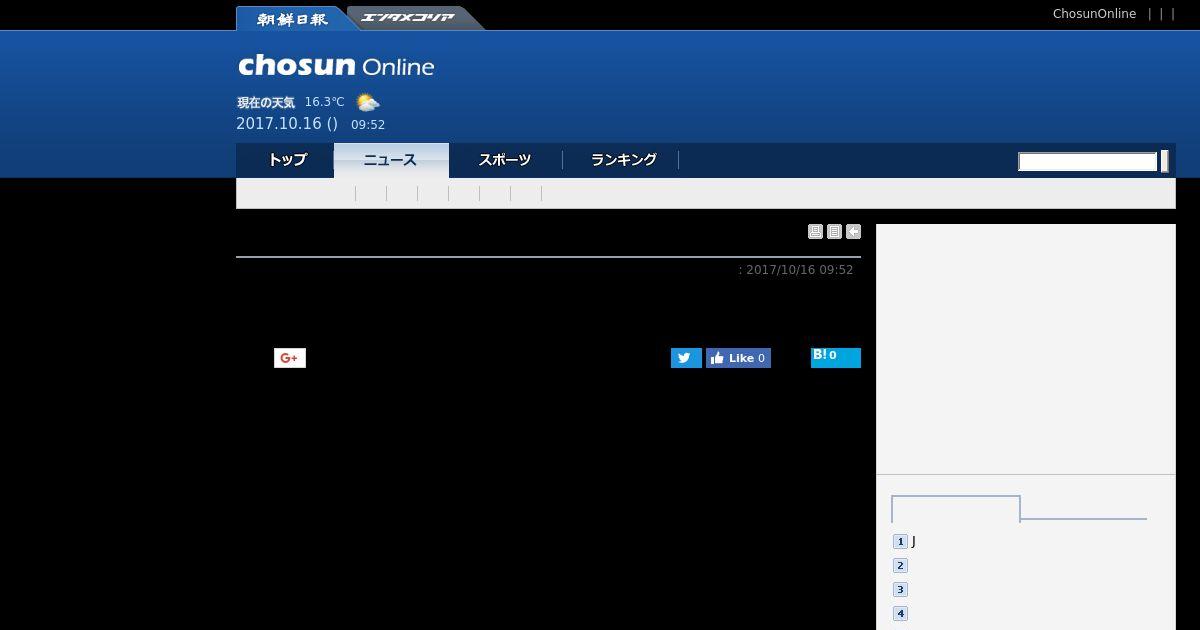Open the ランキング menu item

point(623,160)
